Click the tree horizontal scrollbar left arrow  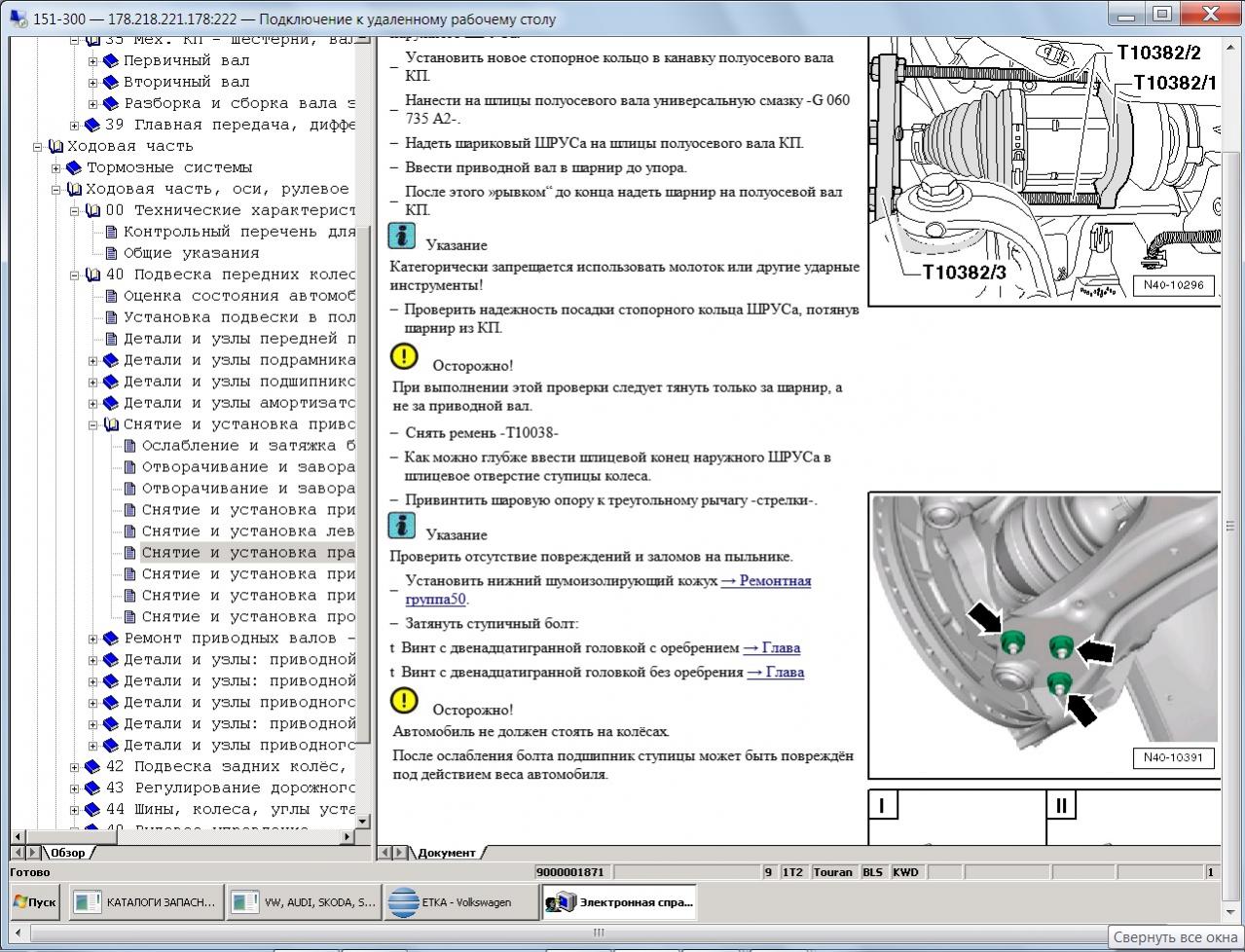(18, 836)
